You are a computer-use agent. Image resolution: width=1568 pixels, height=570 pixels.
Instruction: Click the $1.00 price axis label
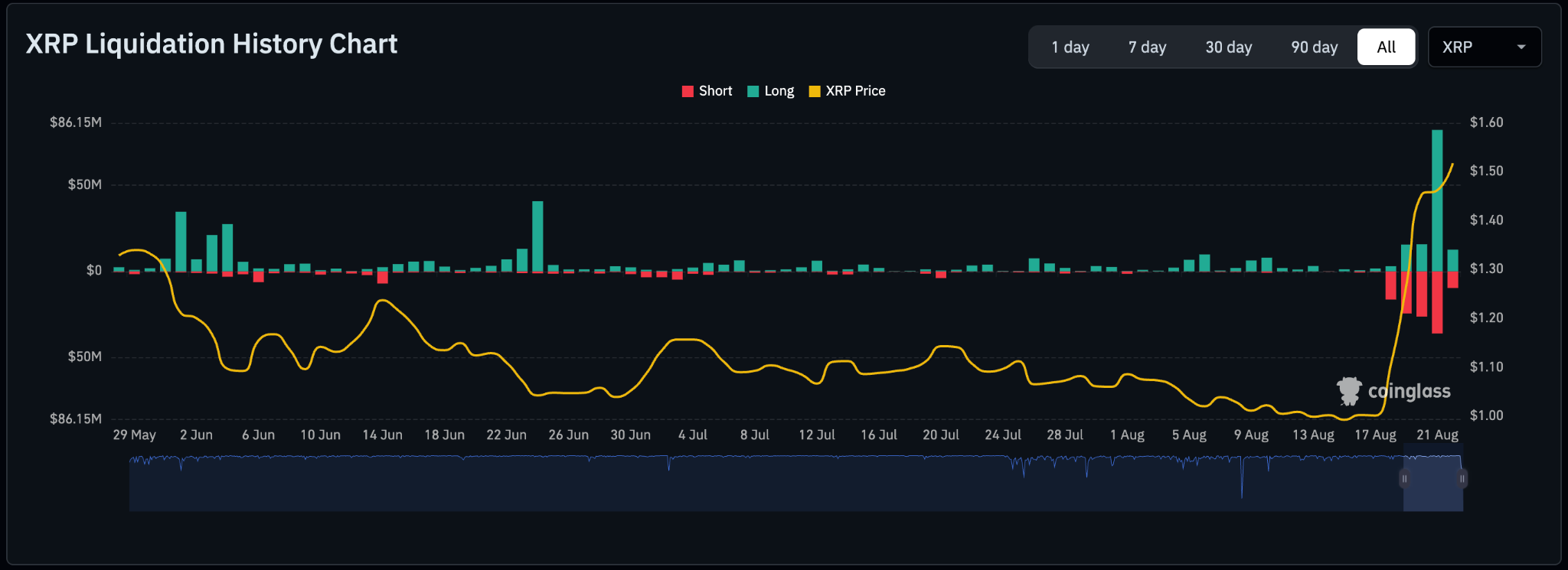pyautogui.click(x=1486, y=415)
